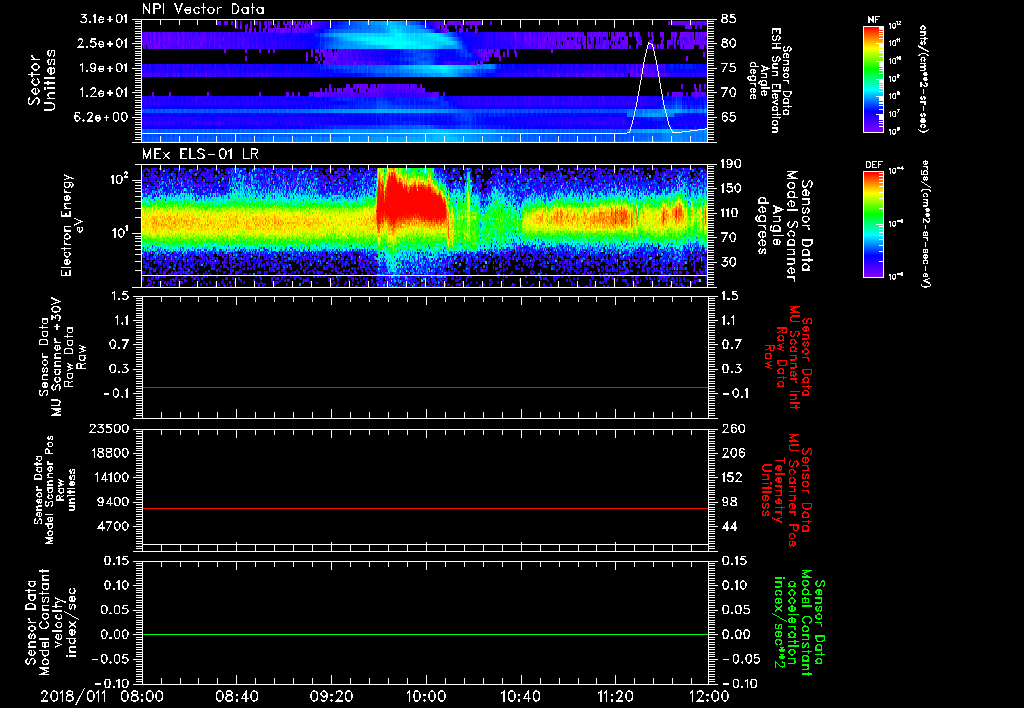Click the '30' scanner angle axis value
1024x708 pixels.
[x=729, y=262]
